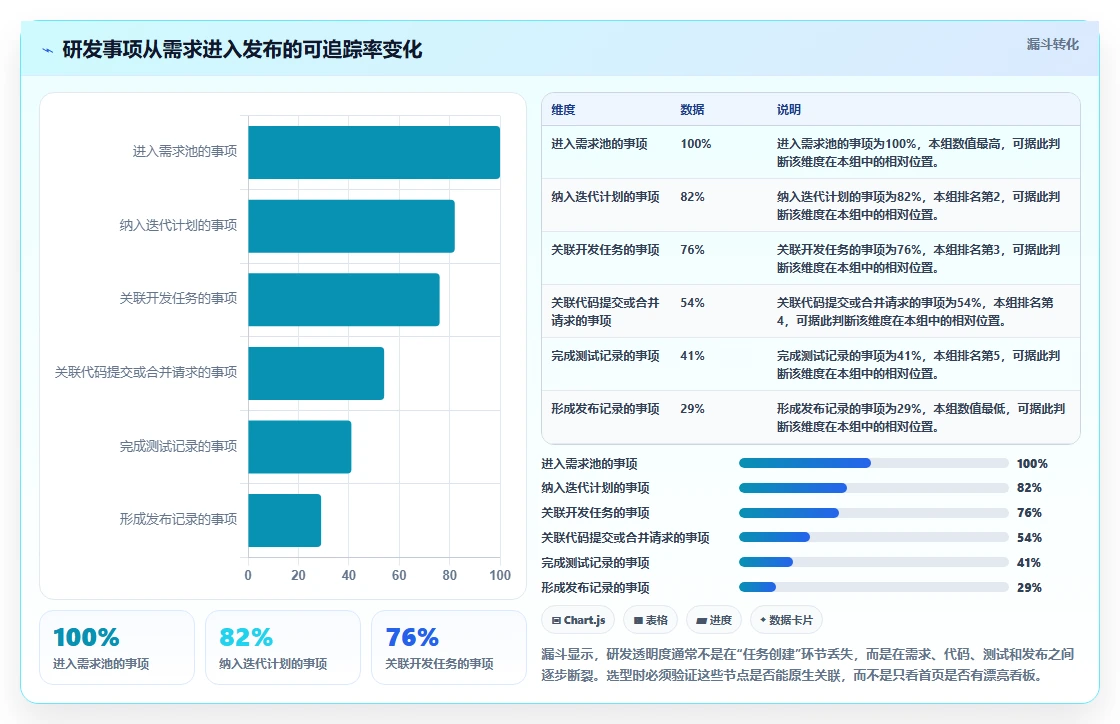Click the 29% label next to progress bars
This screenshot has height=724, width=1120.
tap(1029, 588)
